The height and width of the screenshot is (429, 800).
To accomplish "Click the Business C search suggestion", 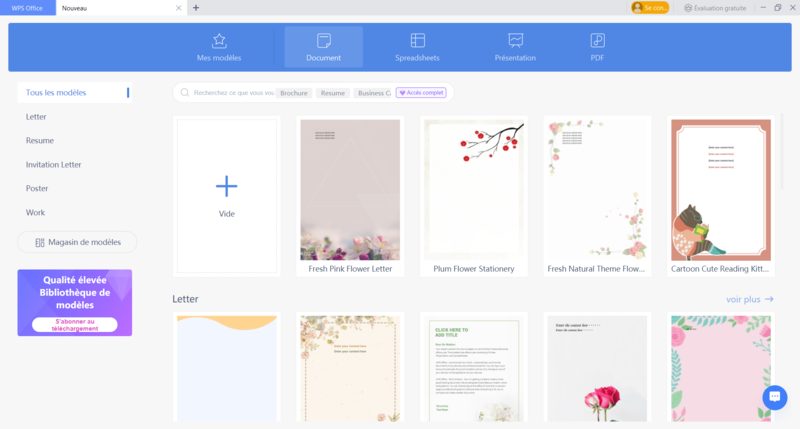I will coord(373,93).
